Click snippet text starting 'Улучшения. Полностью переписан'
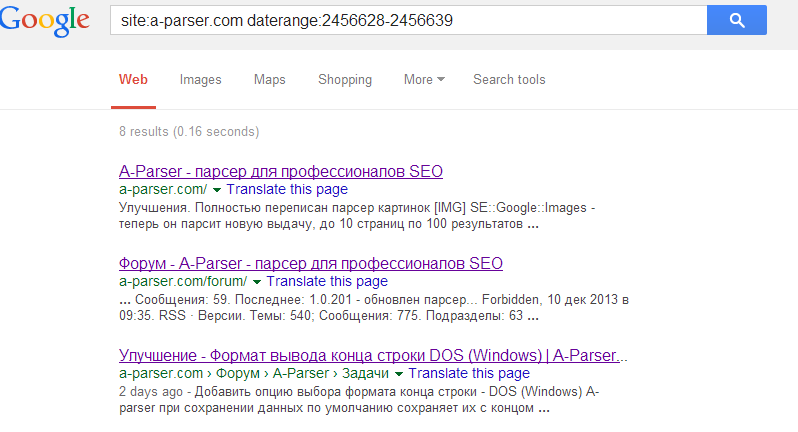Image resolution: width=798 pixels, height=432 pixels. click(x=357, y=216)
